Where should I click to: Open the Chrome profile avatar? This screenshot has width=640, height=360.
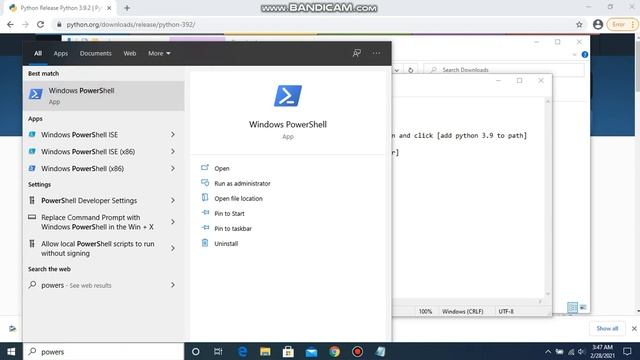pyautogui.click(x=598, y=24)
